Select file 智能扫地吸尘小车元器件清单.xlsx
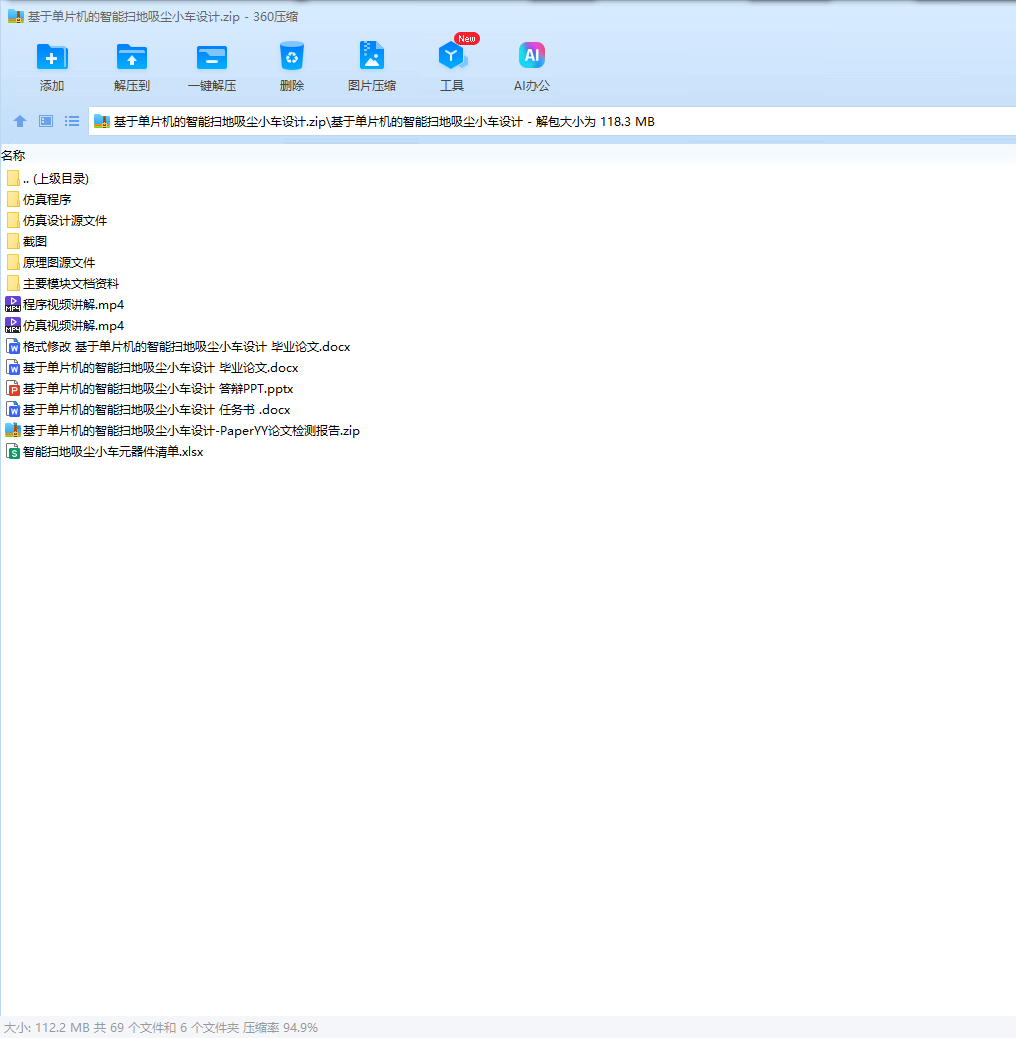1016x1038 pixels. pyautogui.click(x=113, y=451)
